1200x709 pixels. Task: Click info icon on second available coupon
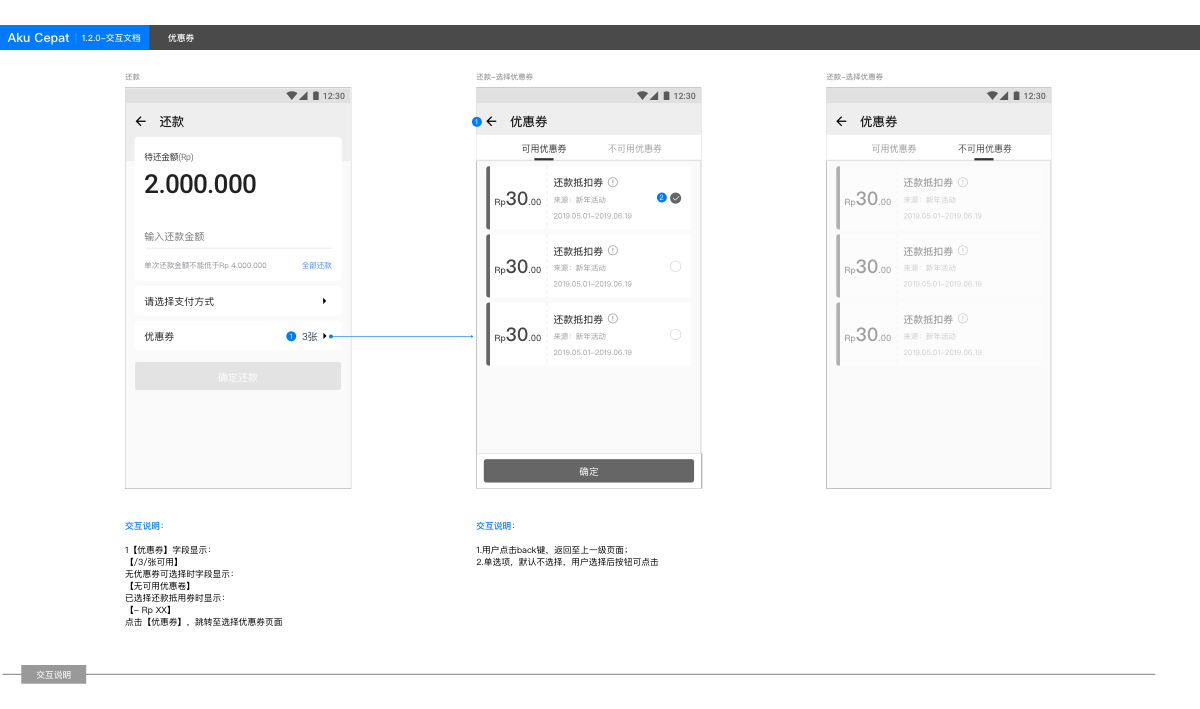613,251
